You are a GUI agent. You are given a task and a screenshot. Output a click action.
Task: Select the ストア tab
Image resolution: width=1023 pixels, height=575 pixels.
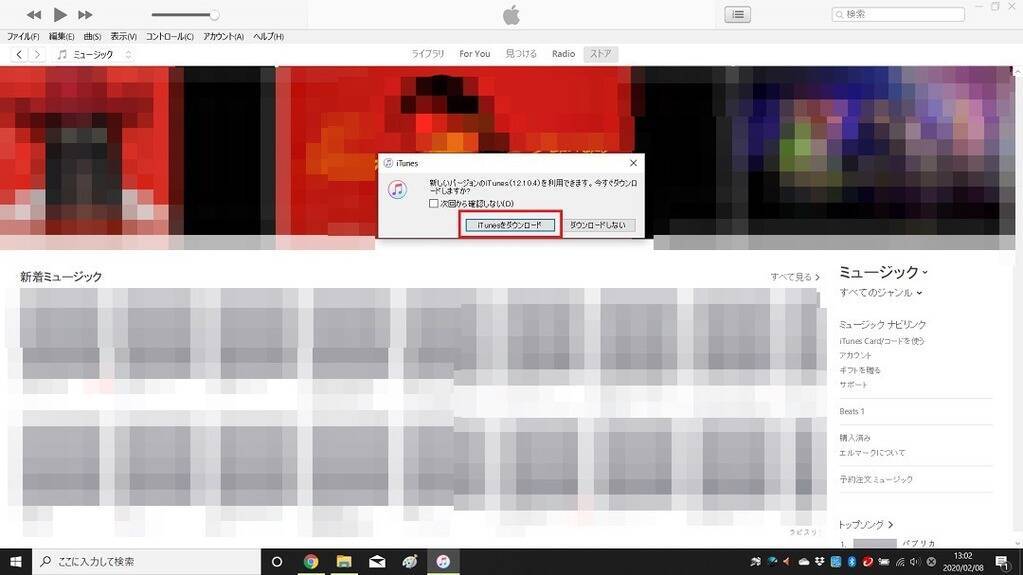pos(600,54)
